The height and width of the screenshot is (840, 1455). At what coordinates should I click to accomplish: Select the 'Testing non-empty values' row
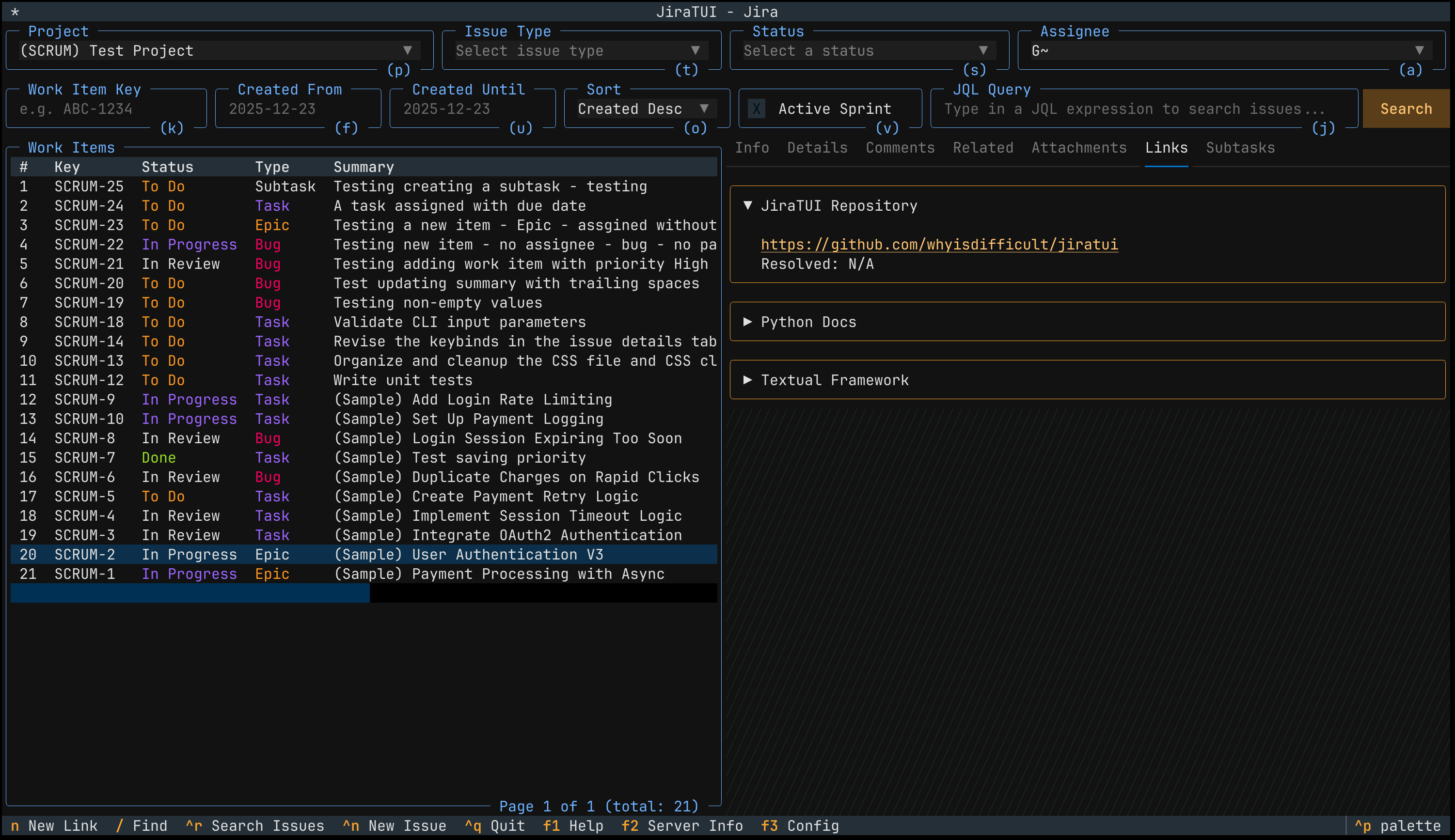[x=364, y=303]
